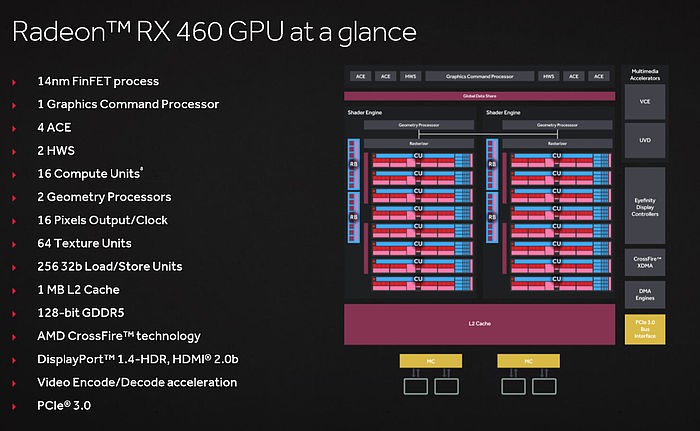The height and width of the screenshot is (431, 700).
Task: Click the HWS block left of Graphics Command Processor
Action: 410,76
